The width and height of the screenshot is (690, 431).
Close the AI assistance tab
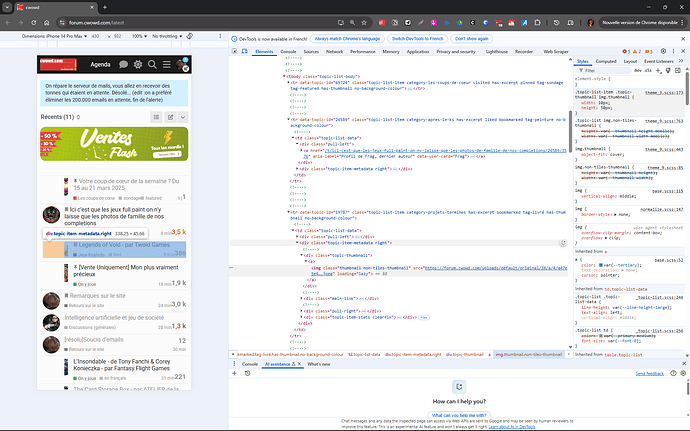[x=299, y=364]
